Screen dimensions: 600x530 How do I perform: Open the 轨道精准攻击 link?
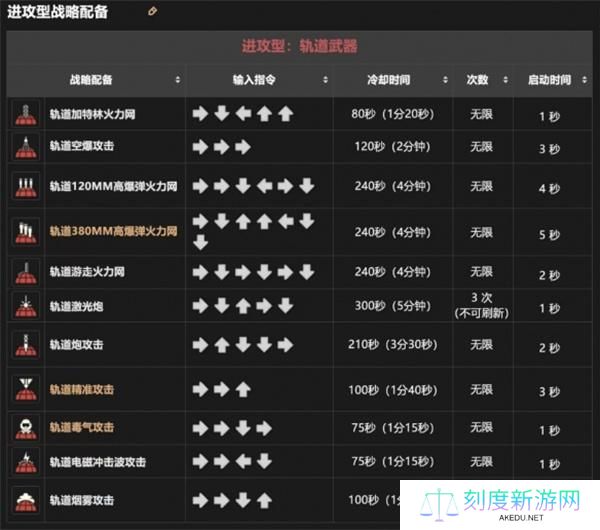[x=82, y=390]
